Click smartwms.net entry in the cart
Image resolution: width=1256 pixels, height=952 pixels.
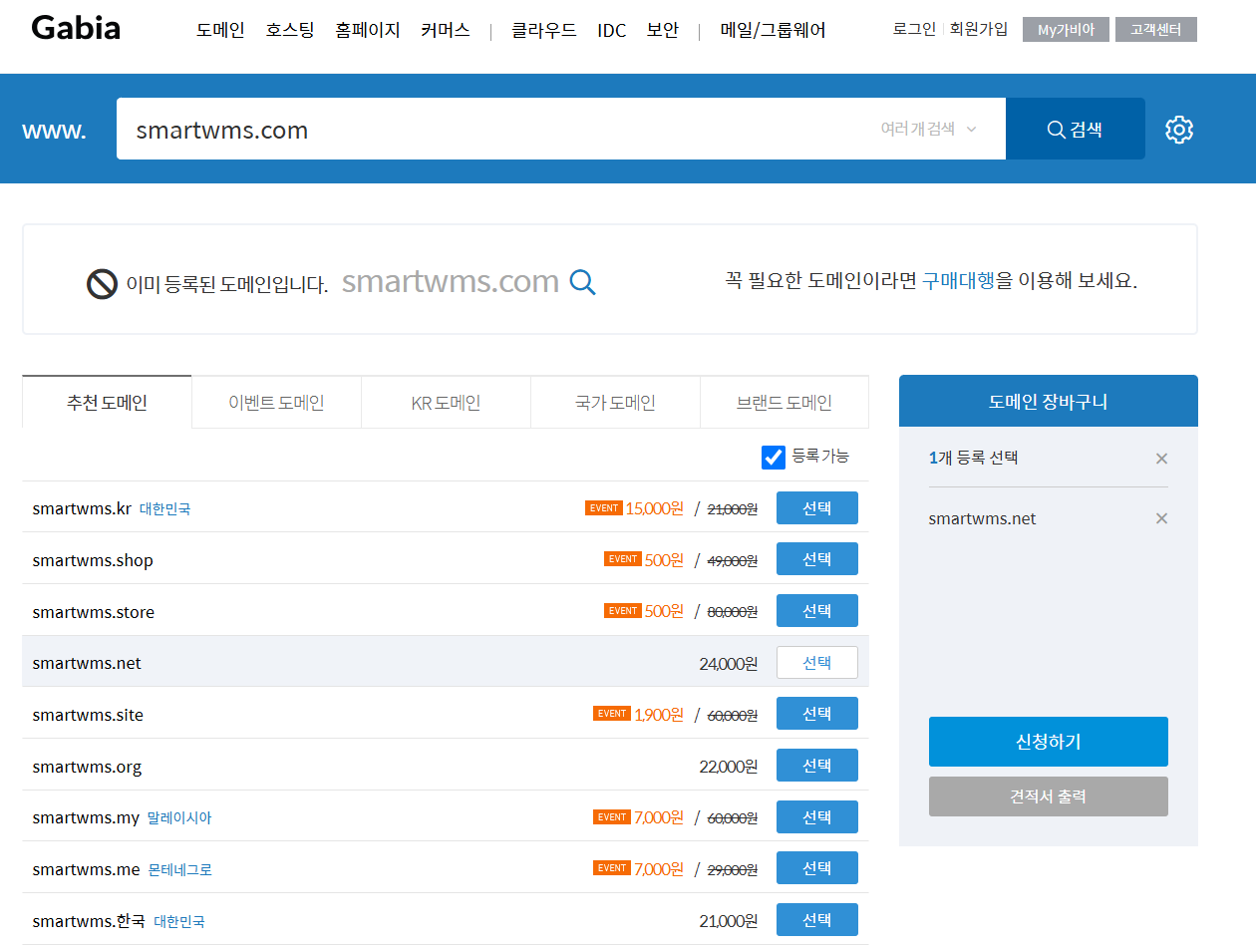(982, 518)
